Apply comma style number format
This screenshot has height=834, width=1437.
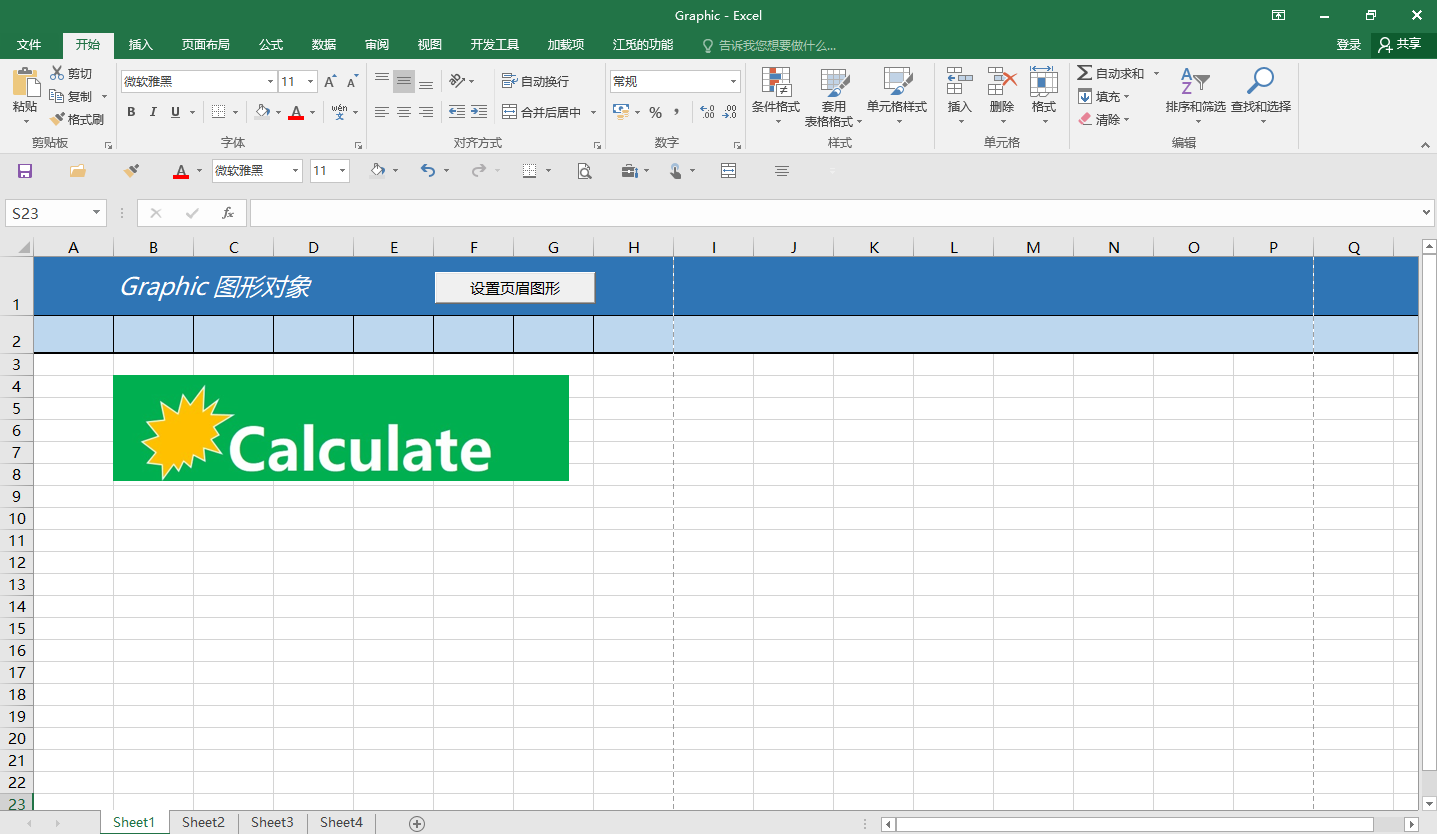click(677, 112)
